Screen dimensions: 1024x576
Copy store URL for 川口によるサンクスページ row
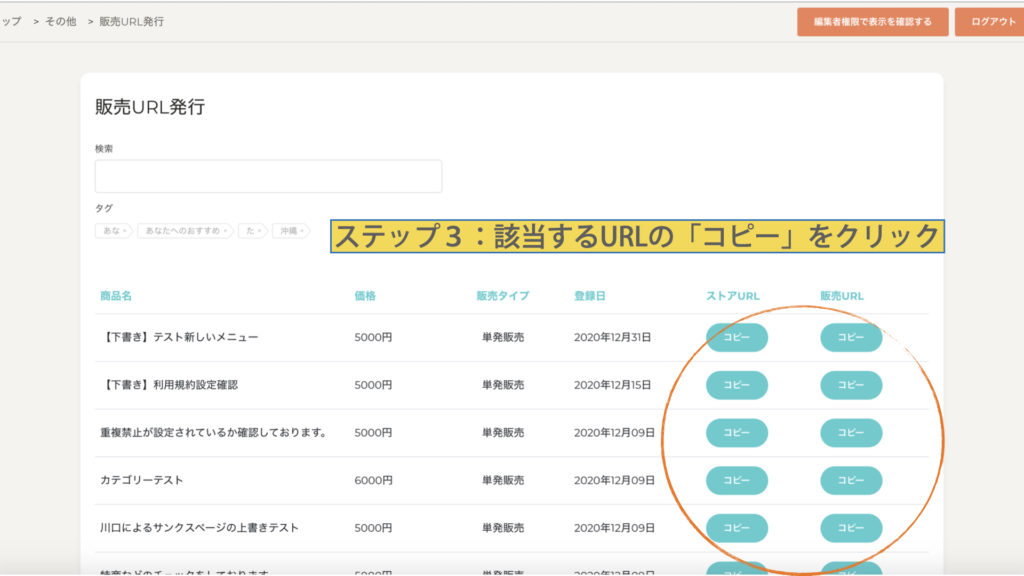pos(736,528)
